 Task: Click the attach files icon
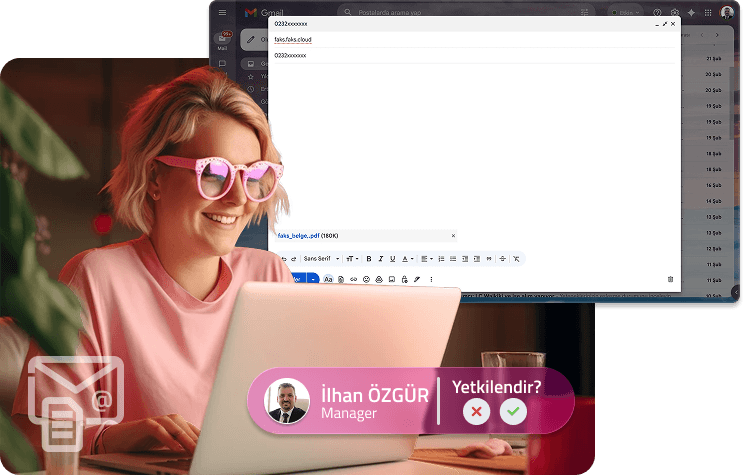341,279
